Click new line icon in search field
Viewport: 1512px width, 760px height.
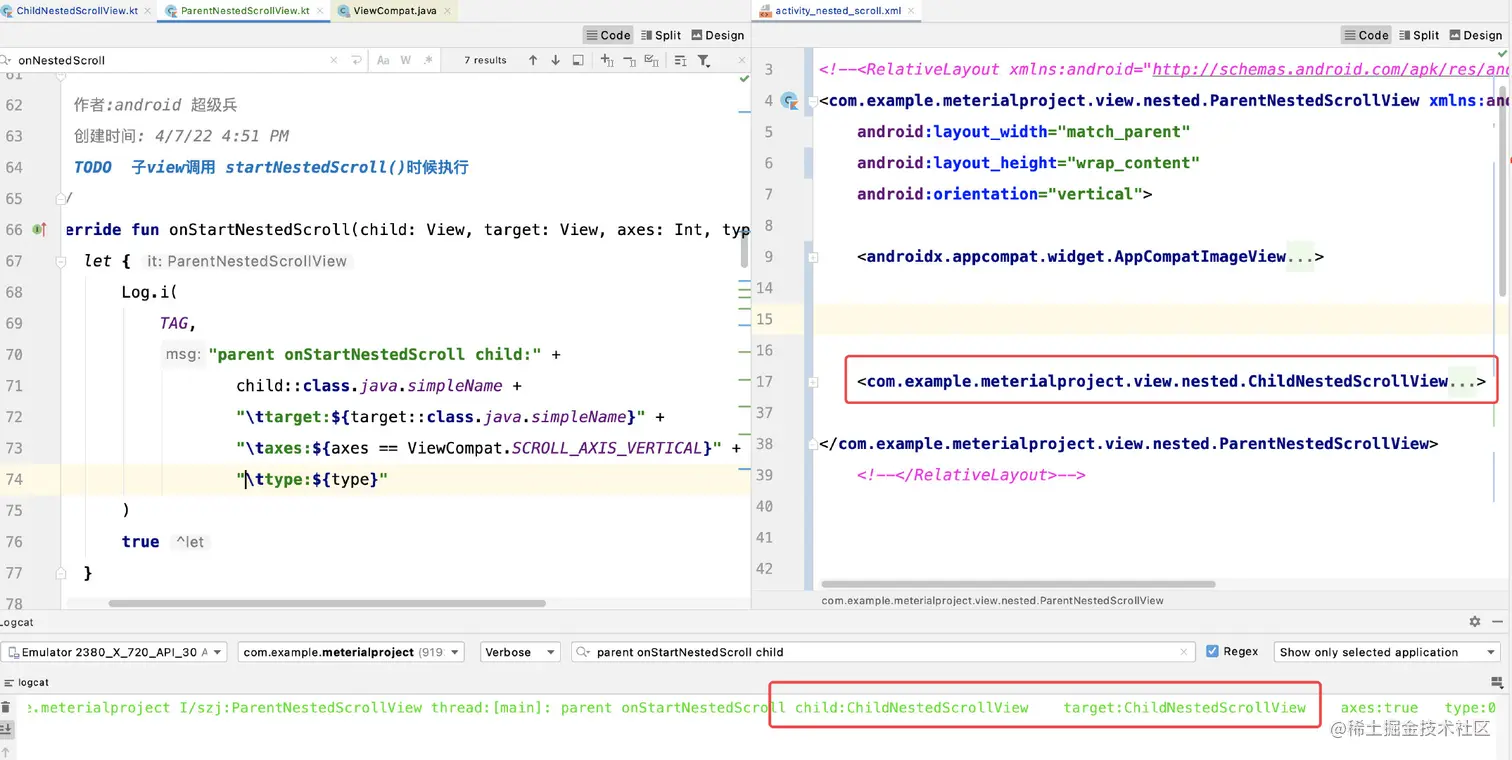(356, 60)
